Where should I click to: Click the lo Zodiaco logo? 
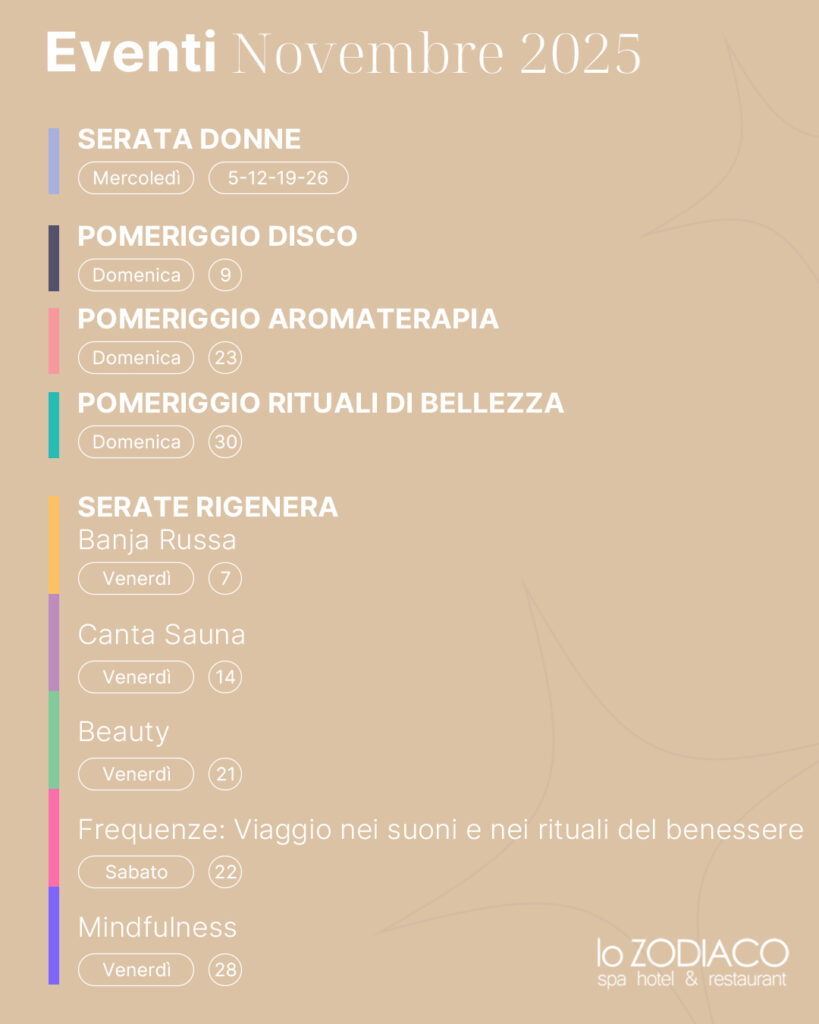coord(691,962)
